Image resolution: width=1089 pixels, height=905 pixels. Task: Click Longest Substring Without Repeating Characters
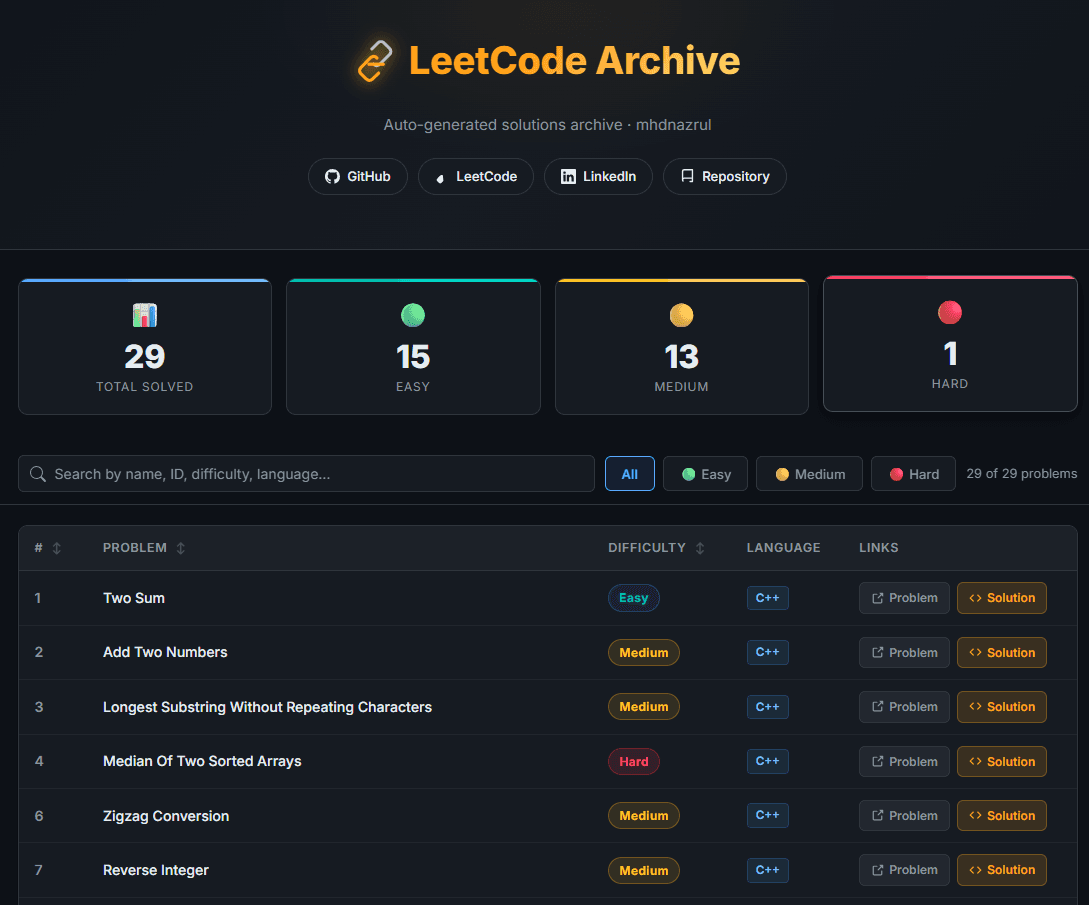267,707
